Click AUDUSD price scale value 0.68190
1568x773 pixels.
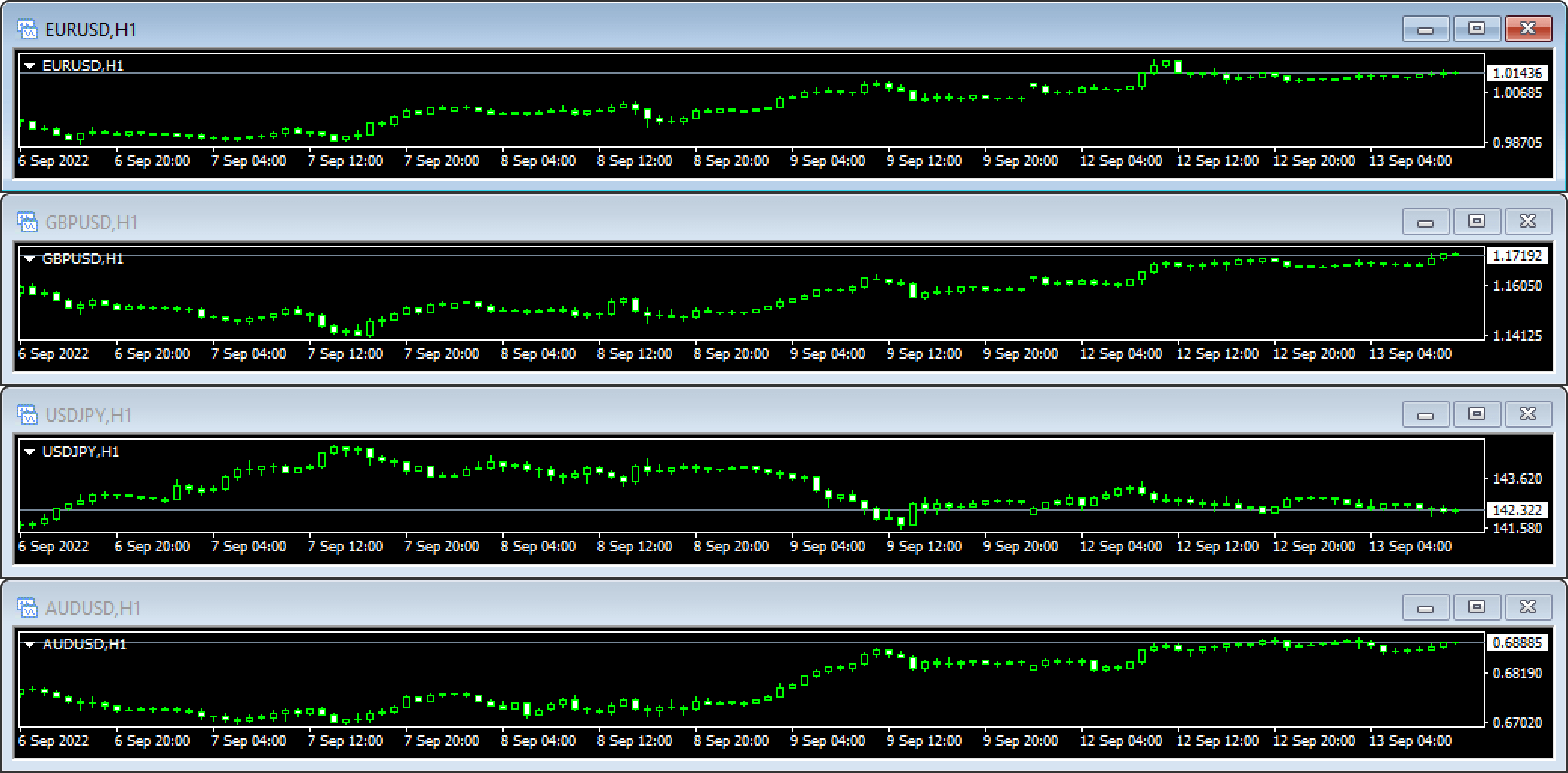(x=1517, y=673)
